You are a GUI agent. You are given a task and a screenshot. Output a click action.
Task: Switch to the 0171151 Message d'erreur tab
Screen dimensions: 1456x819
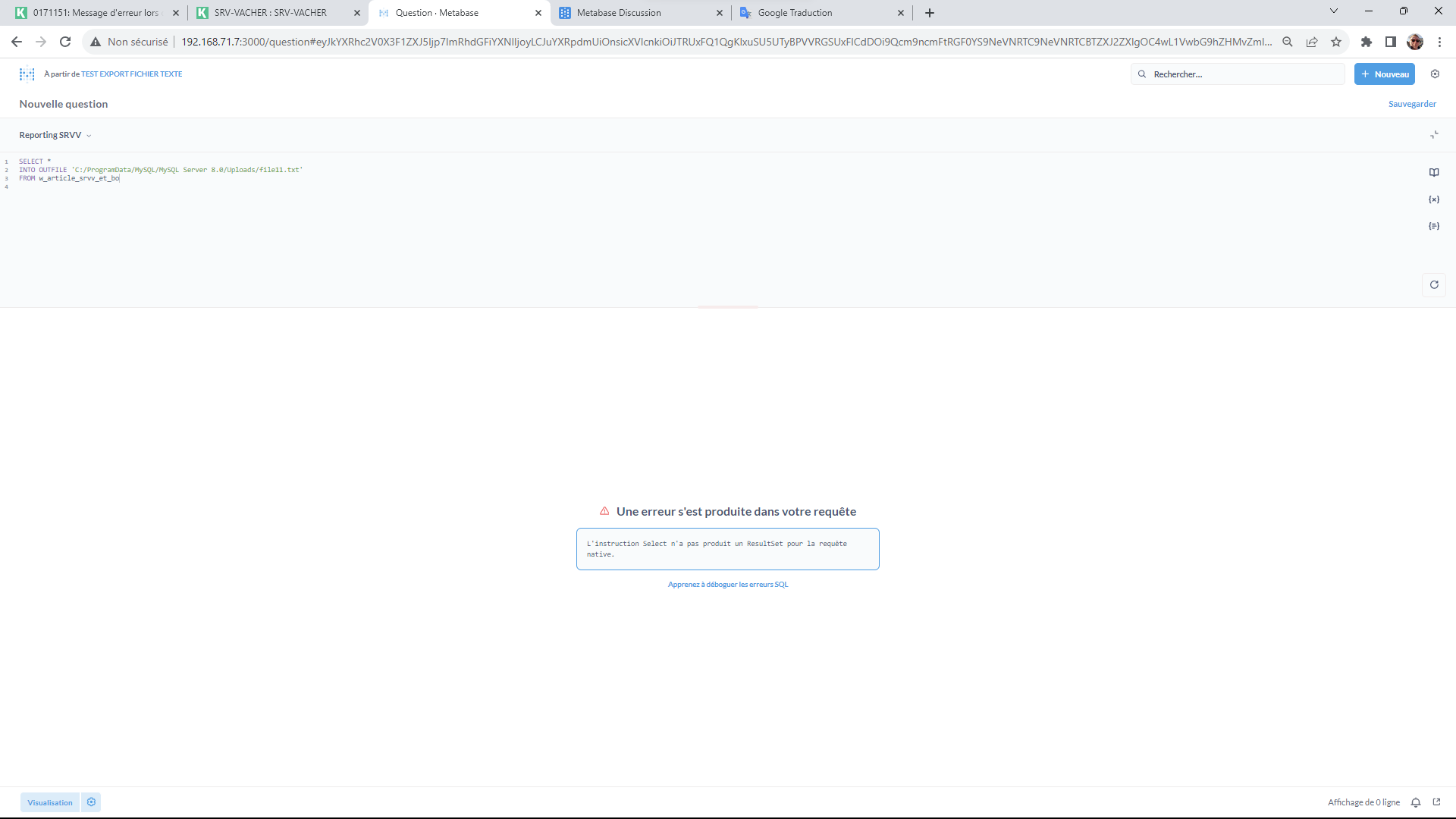point(96,13)
